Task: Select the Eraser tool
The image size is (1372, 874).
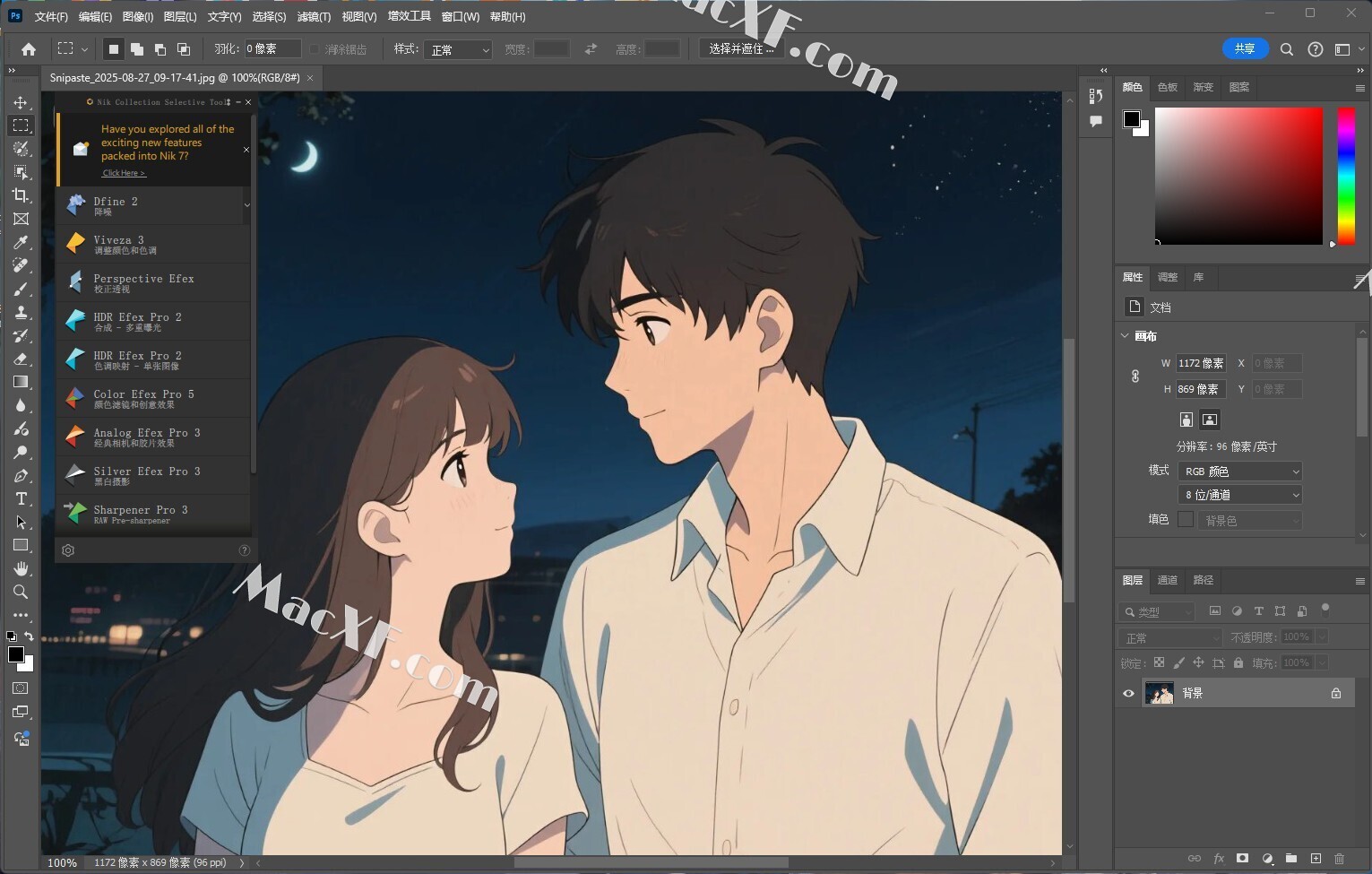Action: pyautogui.click(x=21, y=359)
